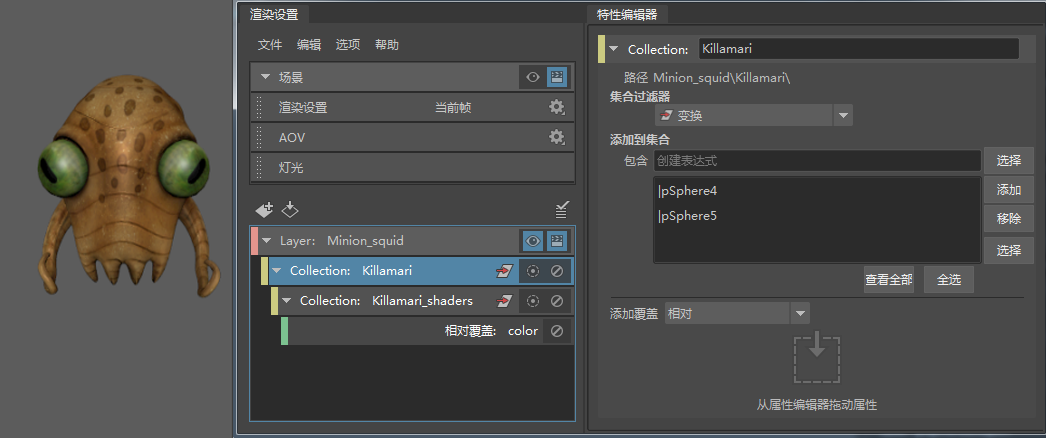The width and height of the screenshot is (1046, 438).
Task: Toggle scene visibility eye icon
Action: [x=532, y=77]
